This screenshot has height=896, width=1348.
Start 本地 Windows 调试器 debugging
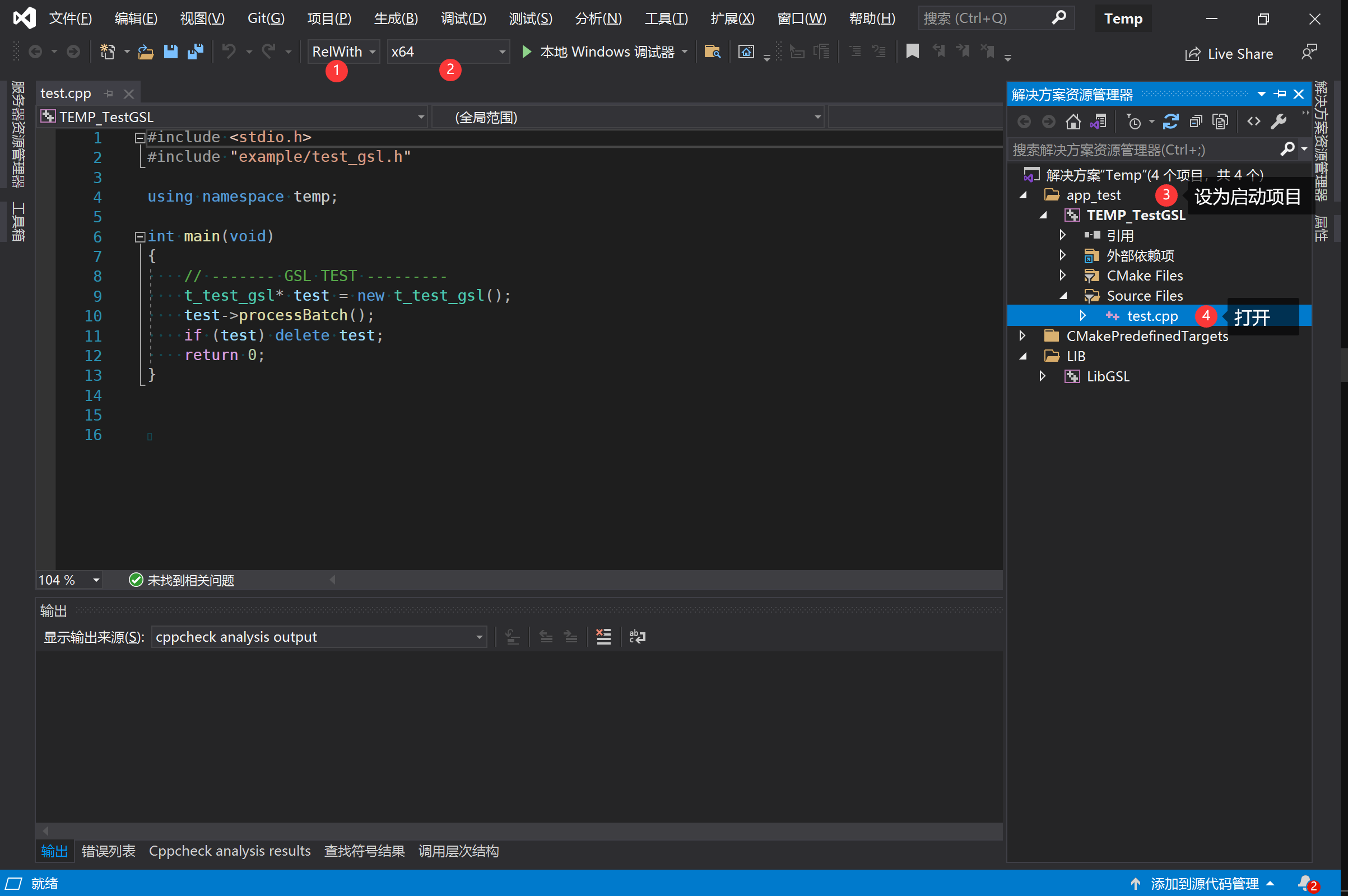pyautogui.click(x=599, y=52)
